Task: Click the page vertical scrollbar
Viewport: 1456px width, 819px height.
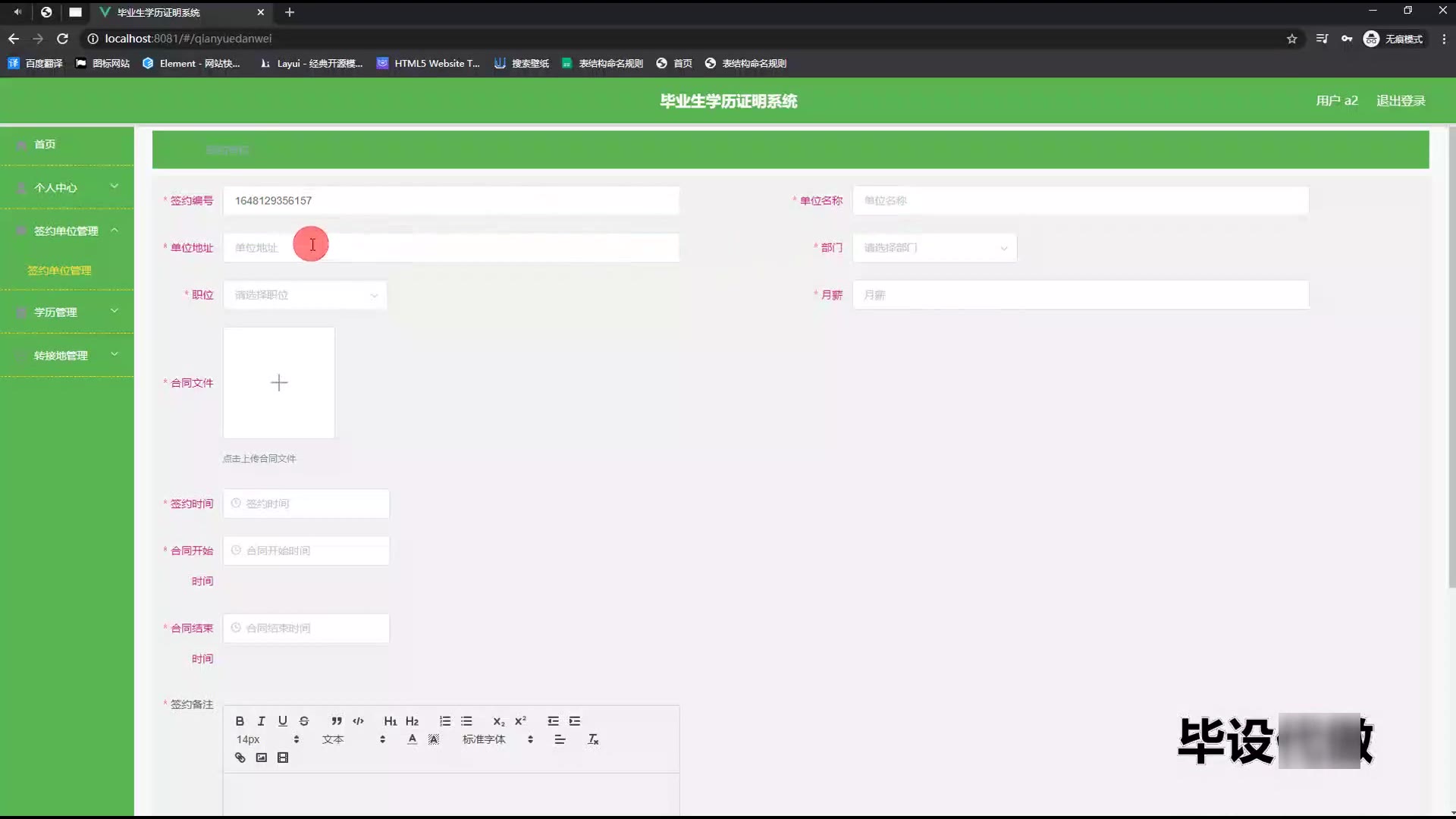Action: coord(1451,356)
